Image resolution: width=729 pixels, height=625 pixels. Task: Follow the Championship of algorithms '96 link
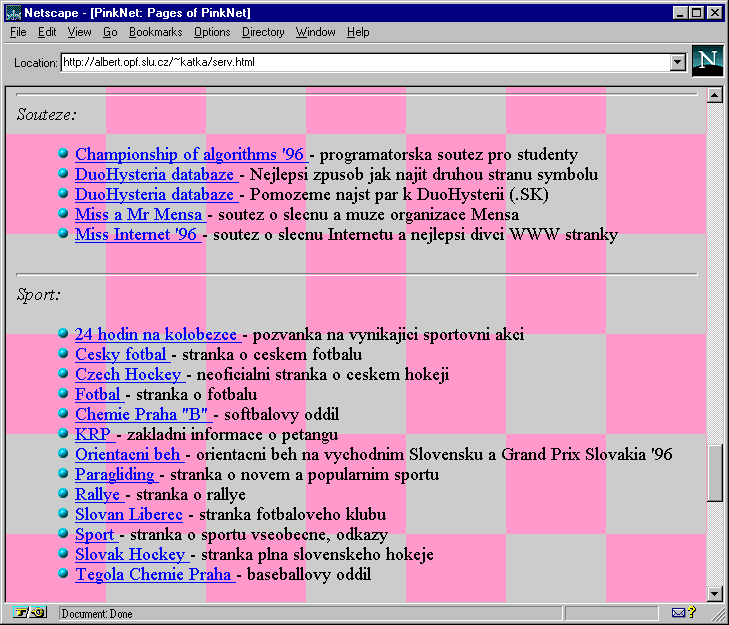tap(190, 154)
